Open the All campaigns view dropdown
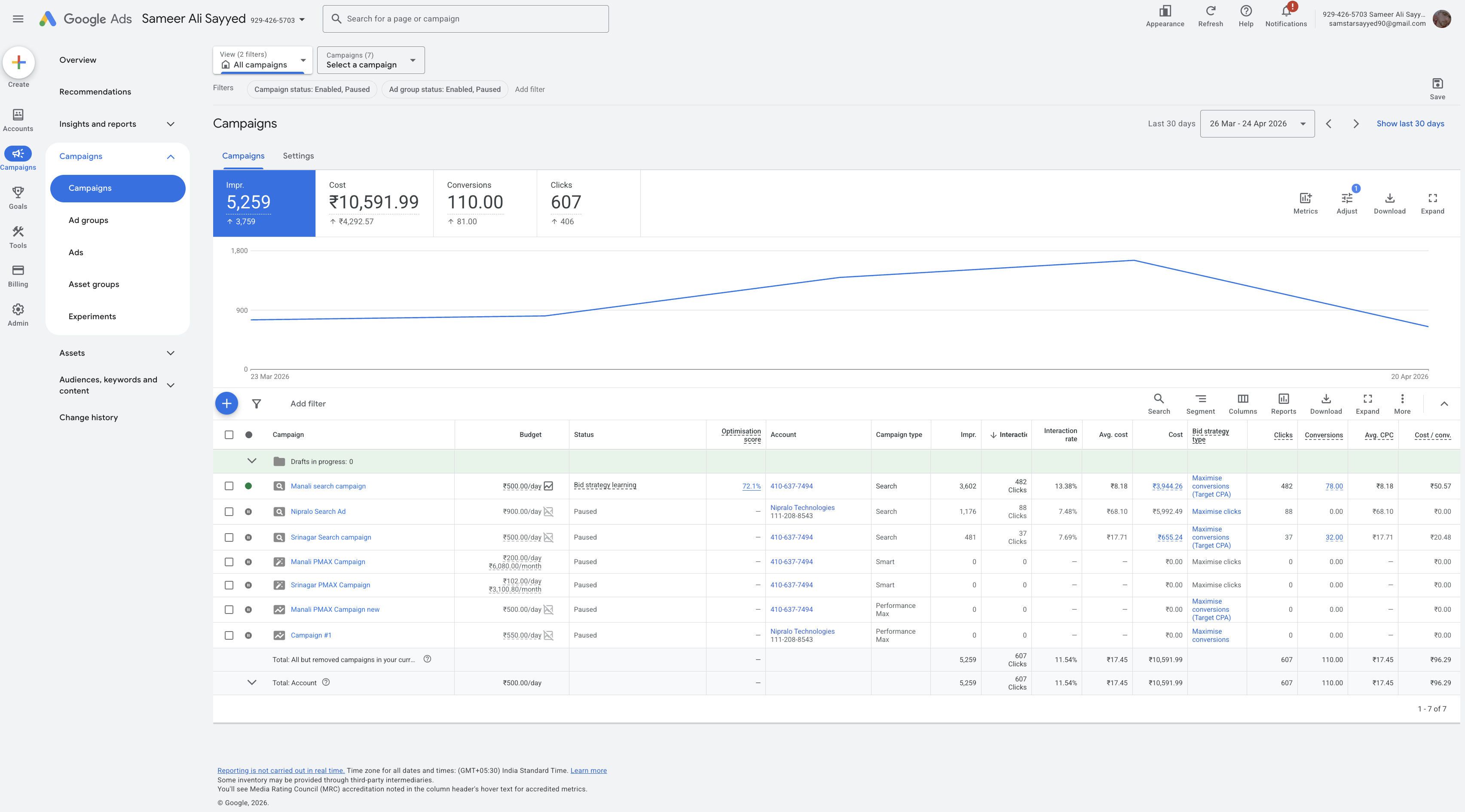This screenshot has height=812, width=1465. (x=263, y=60)
